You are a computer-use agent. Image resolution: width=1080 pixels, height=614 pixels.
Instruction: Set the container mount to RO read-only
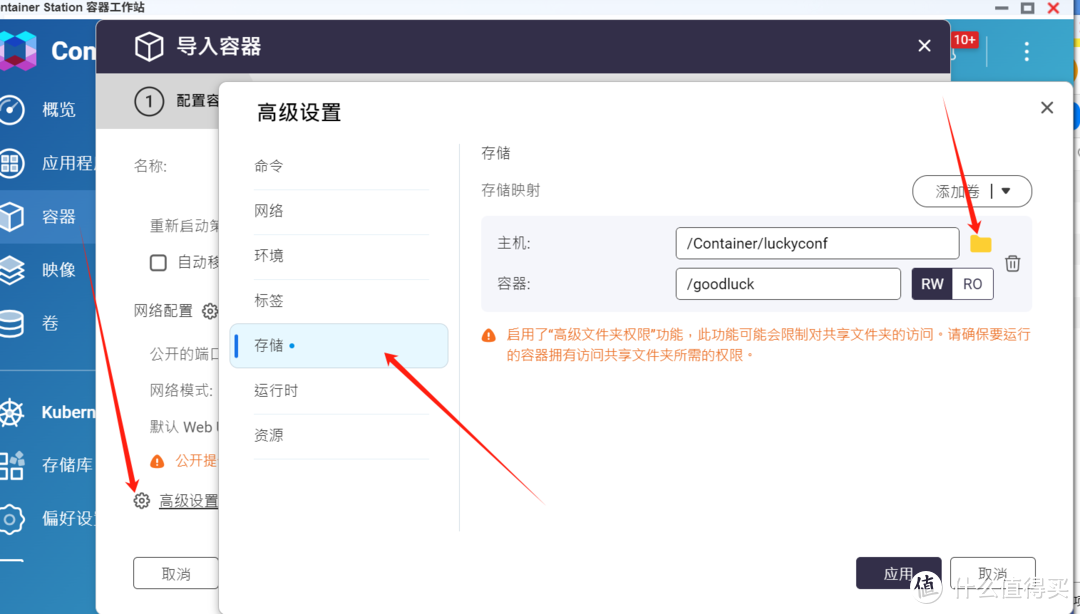coord(974,283)
